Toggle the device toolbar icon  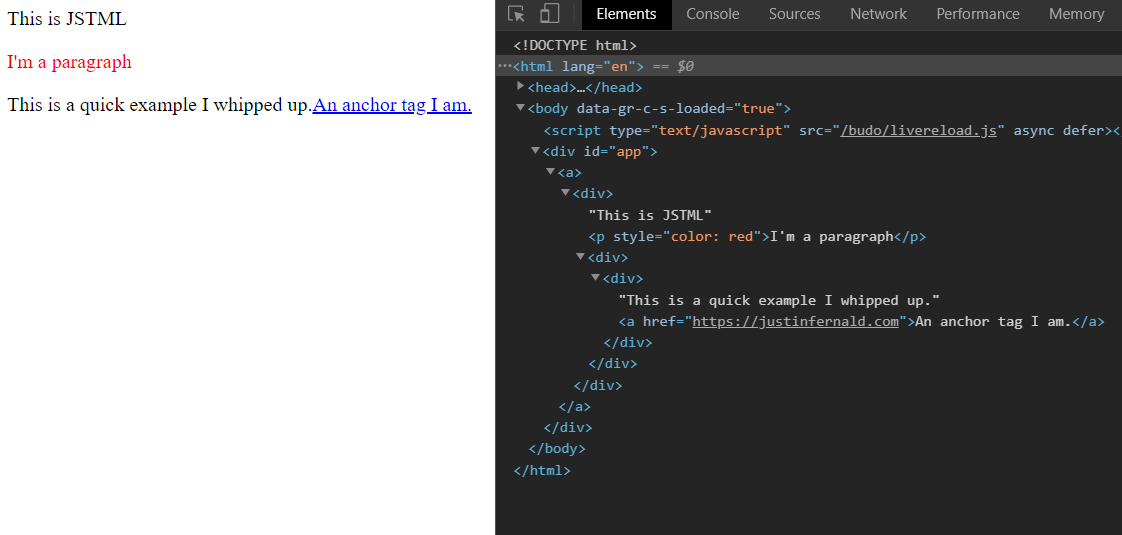pyautogui.click(x=550, y=14)
